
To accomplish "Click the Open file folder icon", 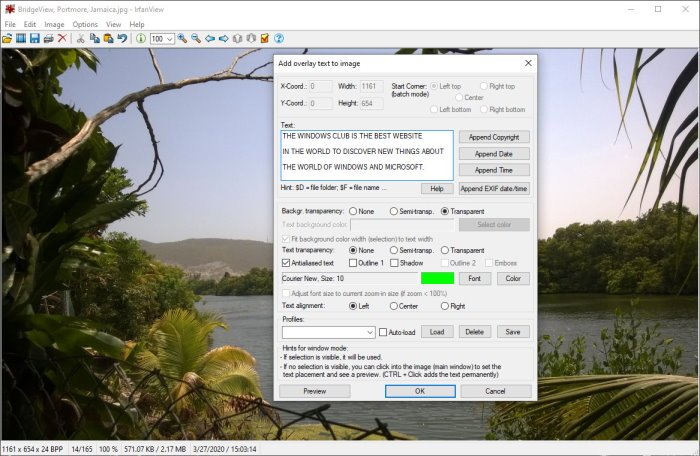I will [7, 38].
